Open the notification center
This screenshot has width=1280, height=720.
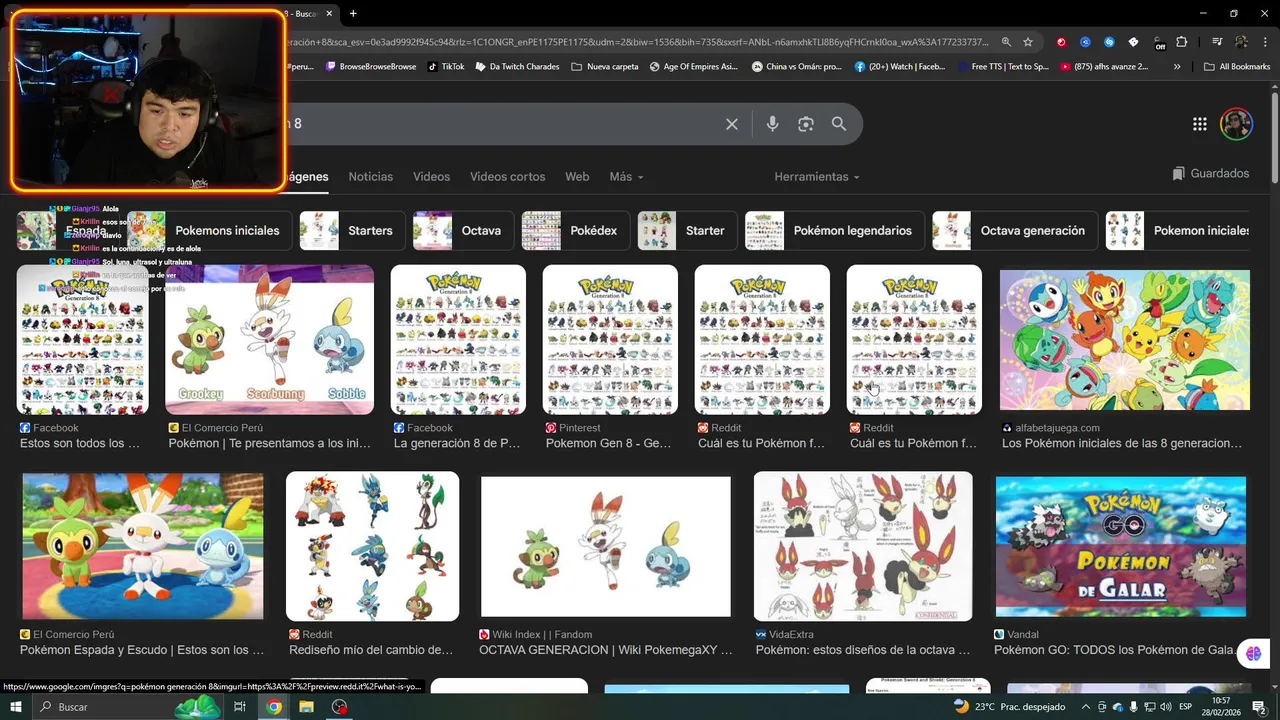tap(1259, 707)
